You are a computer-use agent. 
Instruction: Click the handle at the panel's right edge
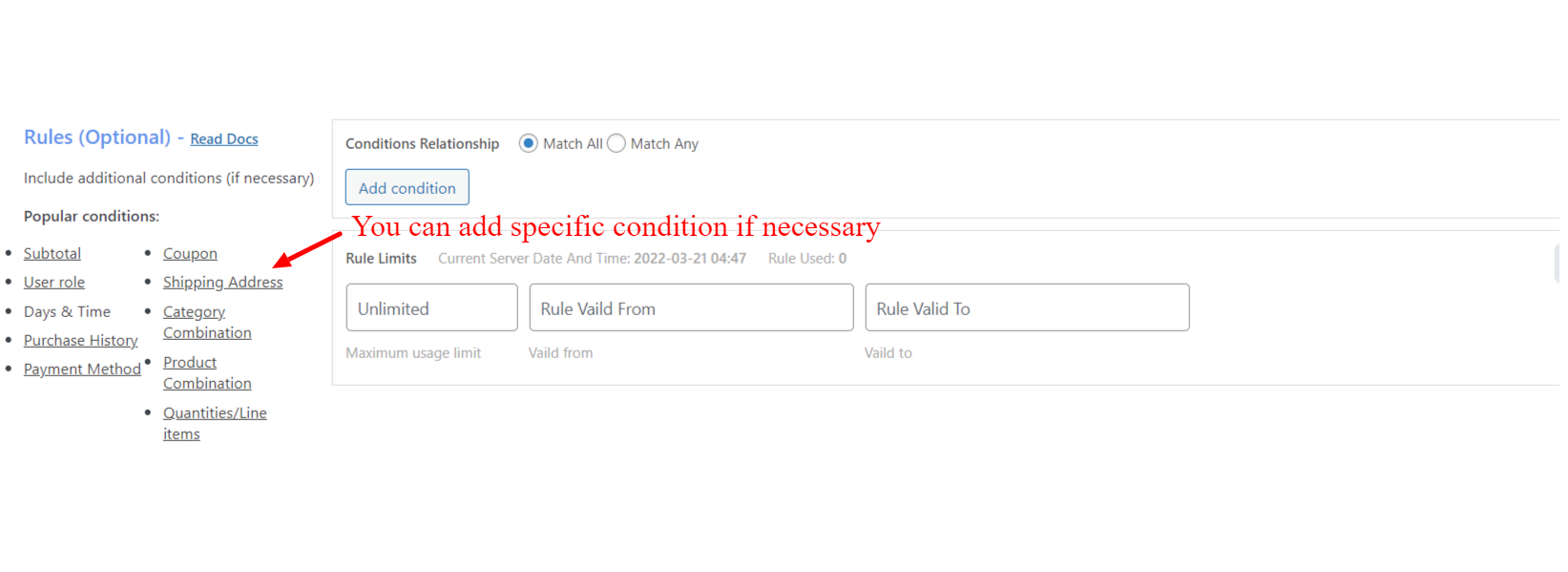tap(1557, 264)
